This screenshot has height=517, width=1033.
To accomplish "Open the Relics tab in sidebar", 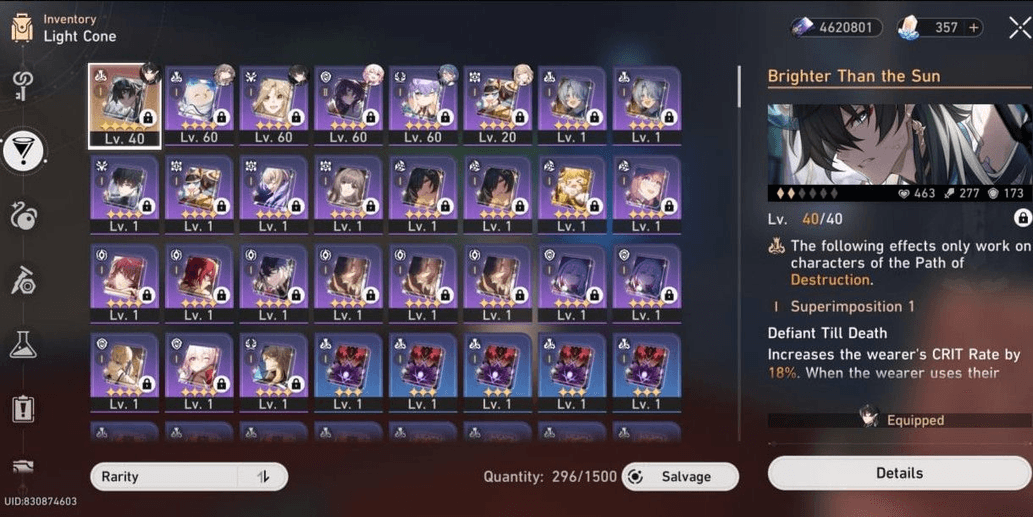I will click(x=24, y=215).
